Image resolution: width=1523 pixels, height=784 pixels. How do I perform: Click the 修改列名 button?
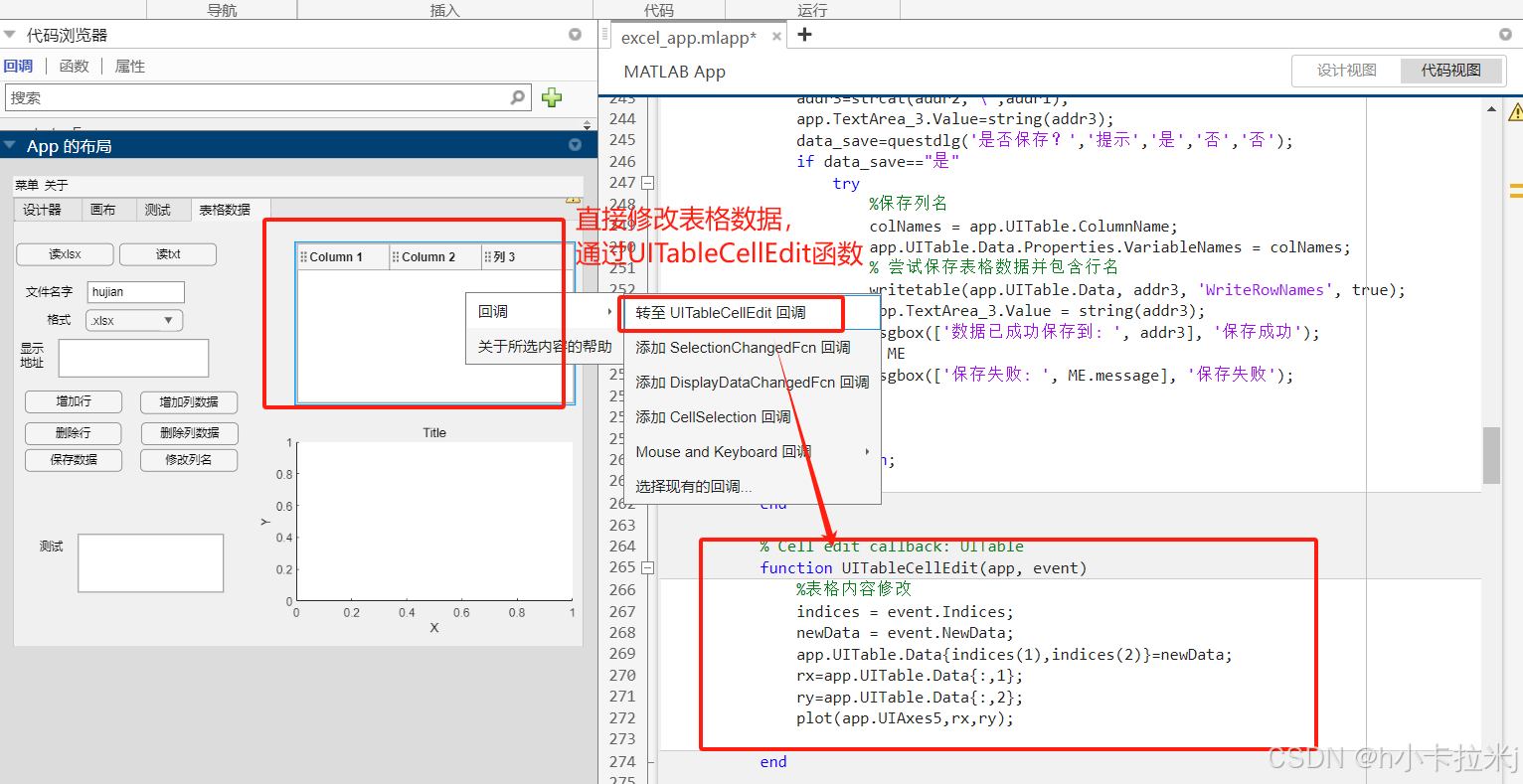coord(189,460)
